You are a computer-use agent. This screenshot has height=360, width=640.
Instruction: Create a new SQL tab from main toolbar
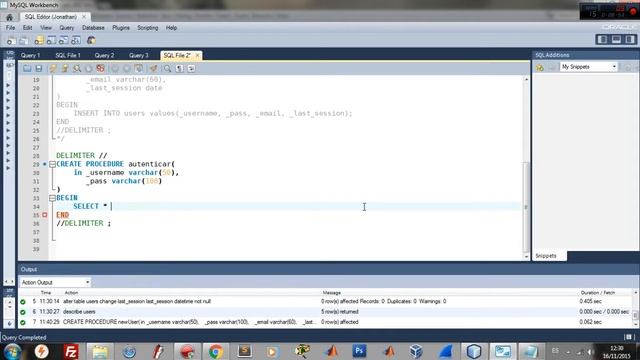click(11, 40)
